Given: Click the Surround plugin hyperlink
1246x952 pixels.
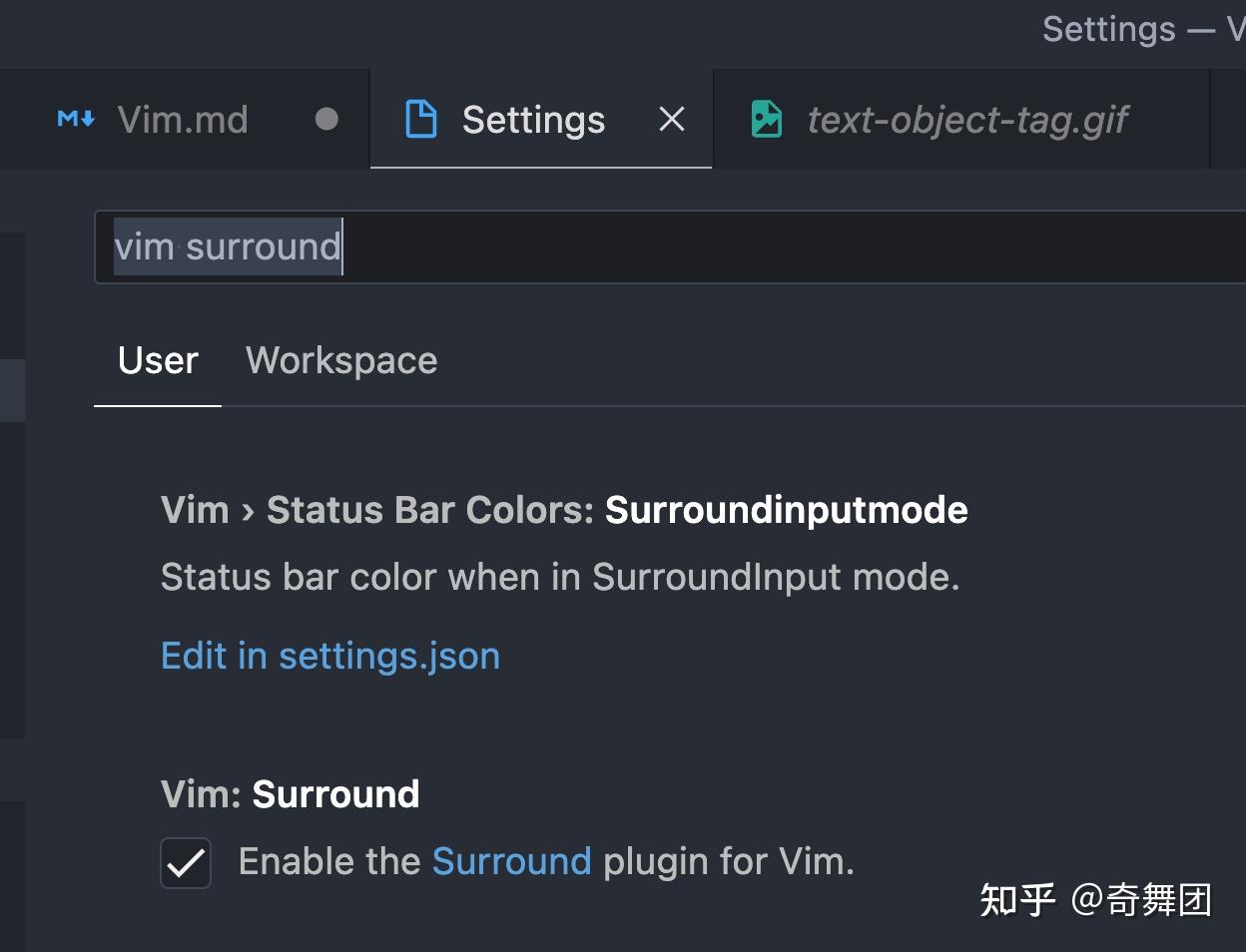Looking at the screenshot, I should [x=511, y=860].
